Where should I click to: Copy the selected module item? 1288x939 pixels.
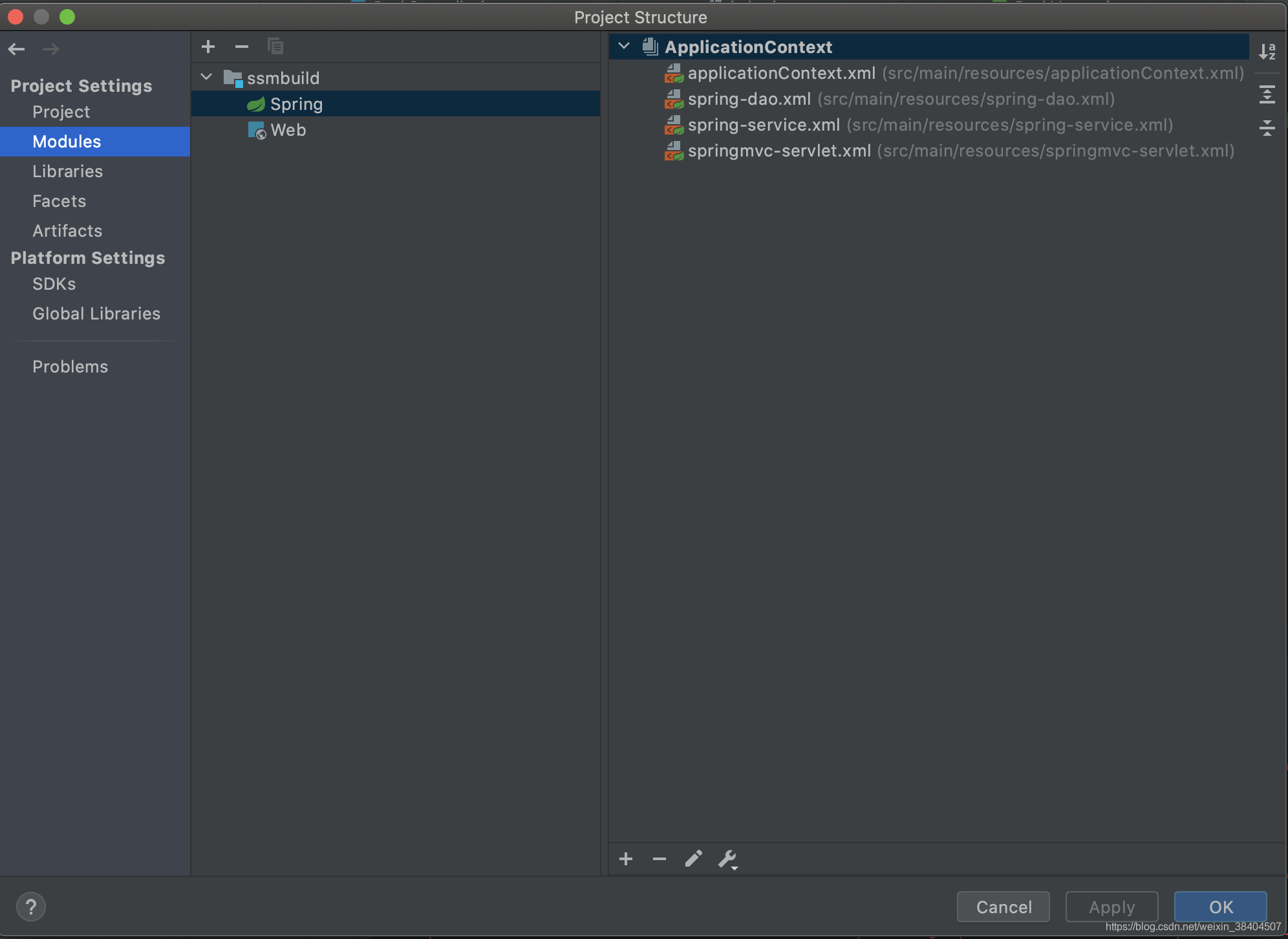coord(275,47)
